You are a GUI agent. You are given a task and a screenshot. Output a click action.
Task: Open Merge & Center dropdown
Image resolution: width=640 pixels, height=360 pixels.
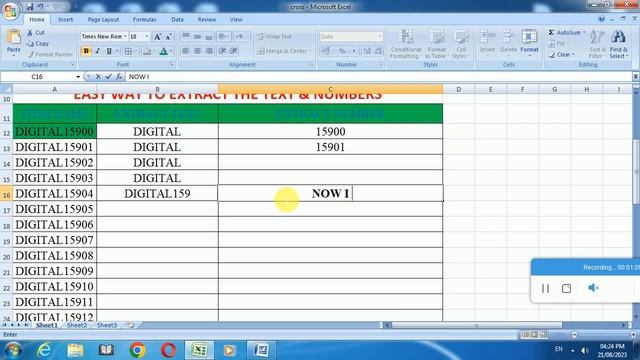(x=311, y=51)
